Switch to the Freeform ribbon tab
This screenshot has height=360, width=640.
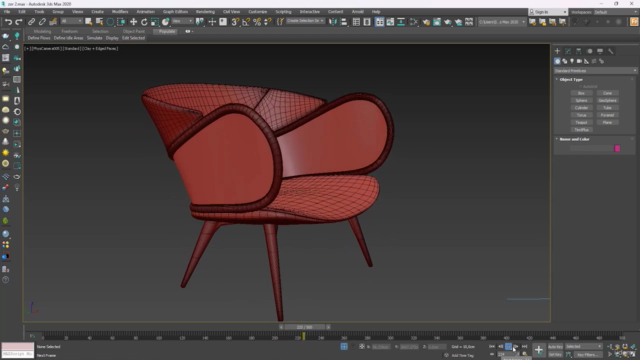(x=69, y=31)
